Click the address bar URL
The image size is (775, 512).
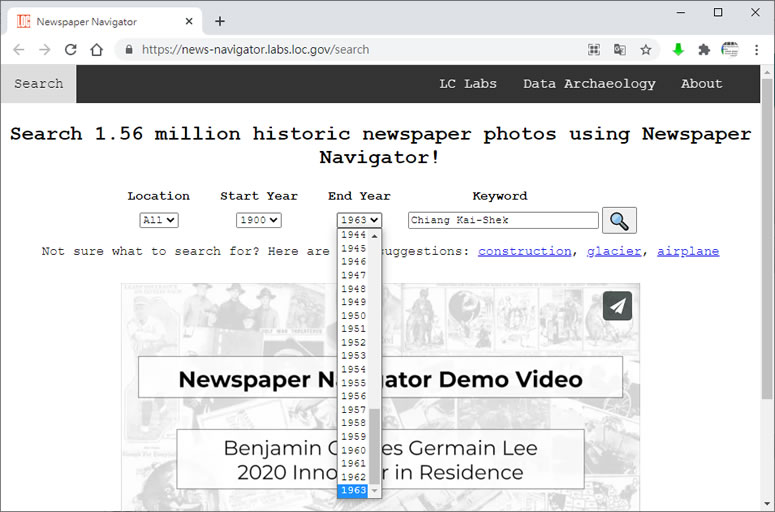coord(256,49)
